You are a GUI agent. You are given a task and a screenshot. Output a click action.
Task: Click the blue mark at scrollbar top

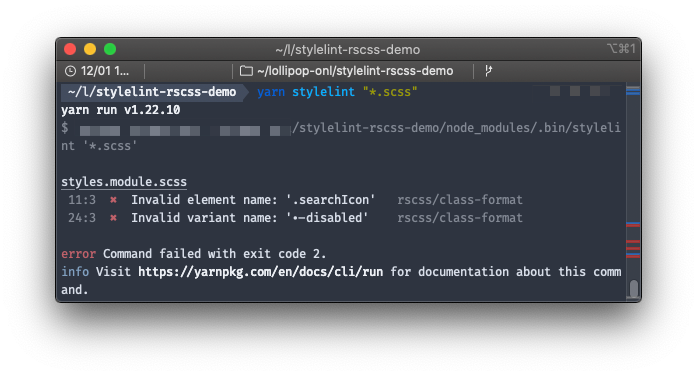(x=633, y=91)
